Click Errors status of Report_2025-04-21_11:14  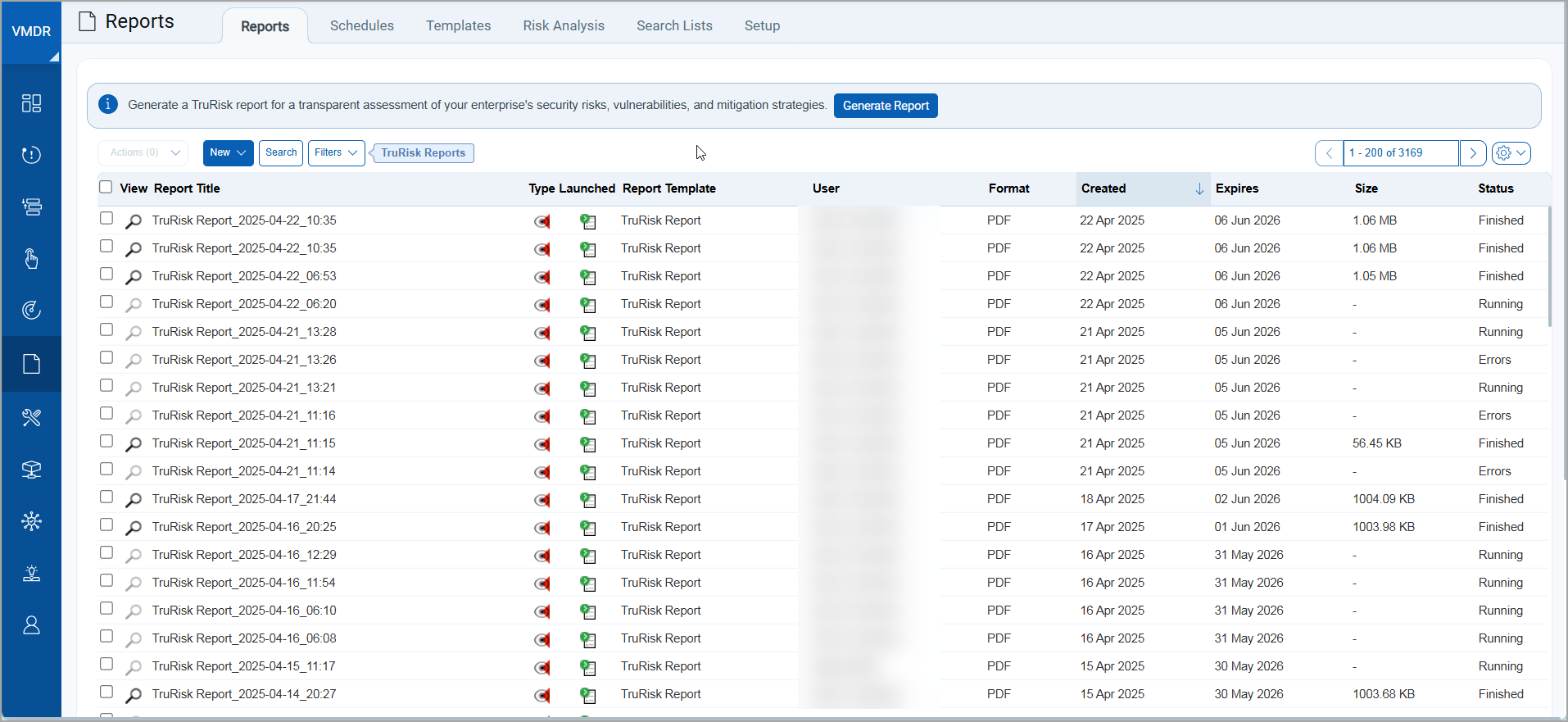1495,471
